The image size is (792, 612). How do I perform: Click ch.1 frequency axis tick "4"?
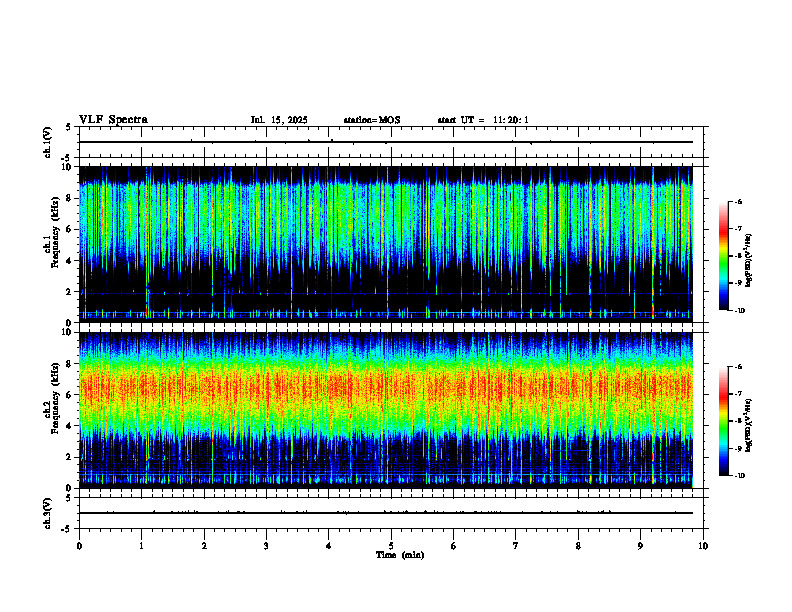click(69, 261)
